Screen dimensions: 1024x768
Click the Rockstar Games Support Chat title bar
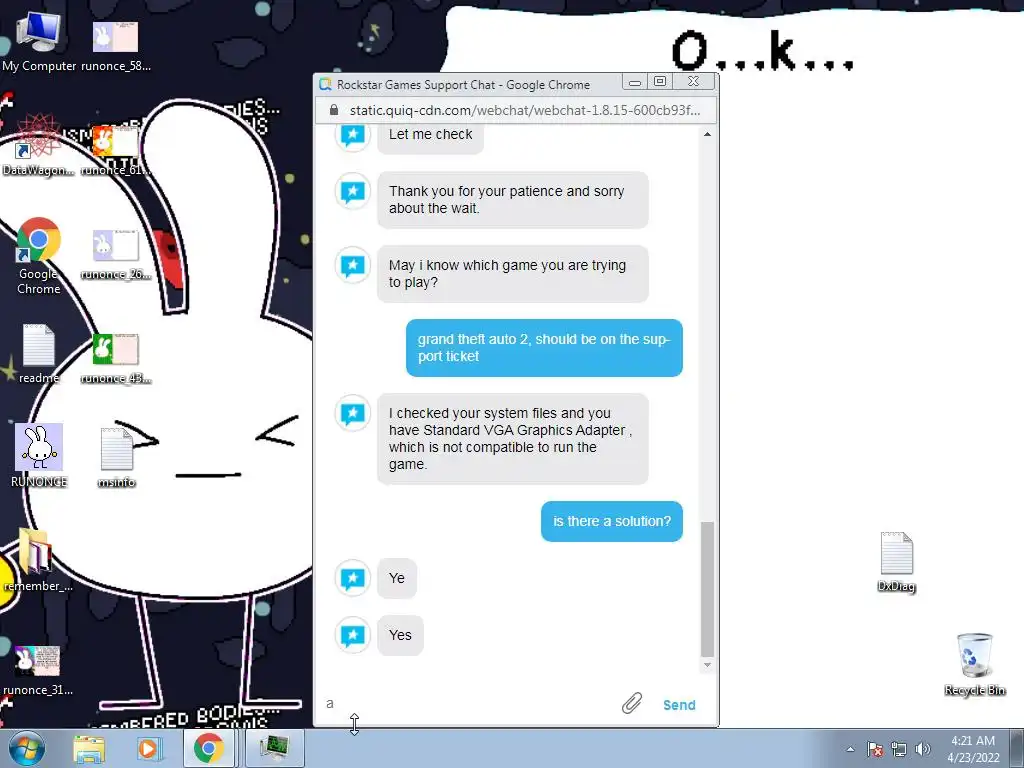click(x=468, y=84)
